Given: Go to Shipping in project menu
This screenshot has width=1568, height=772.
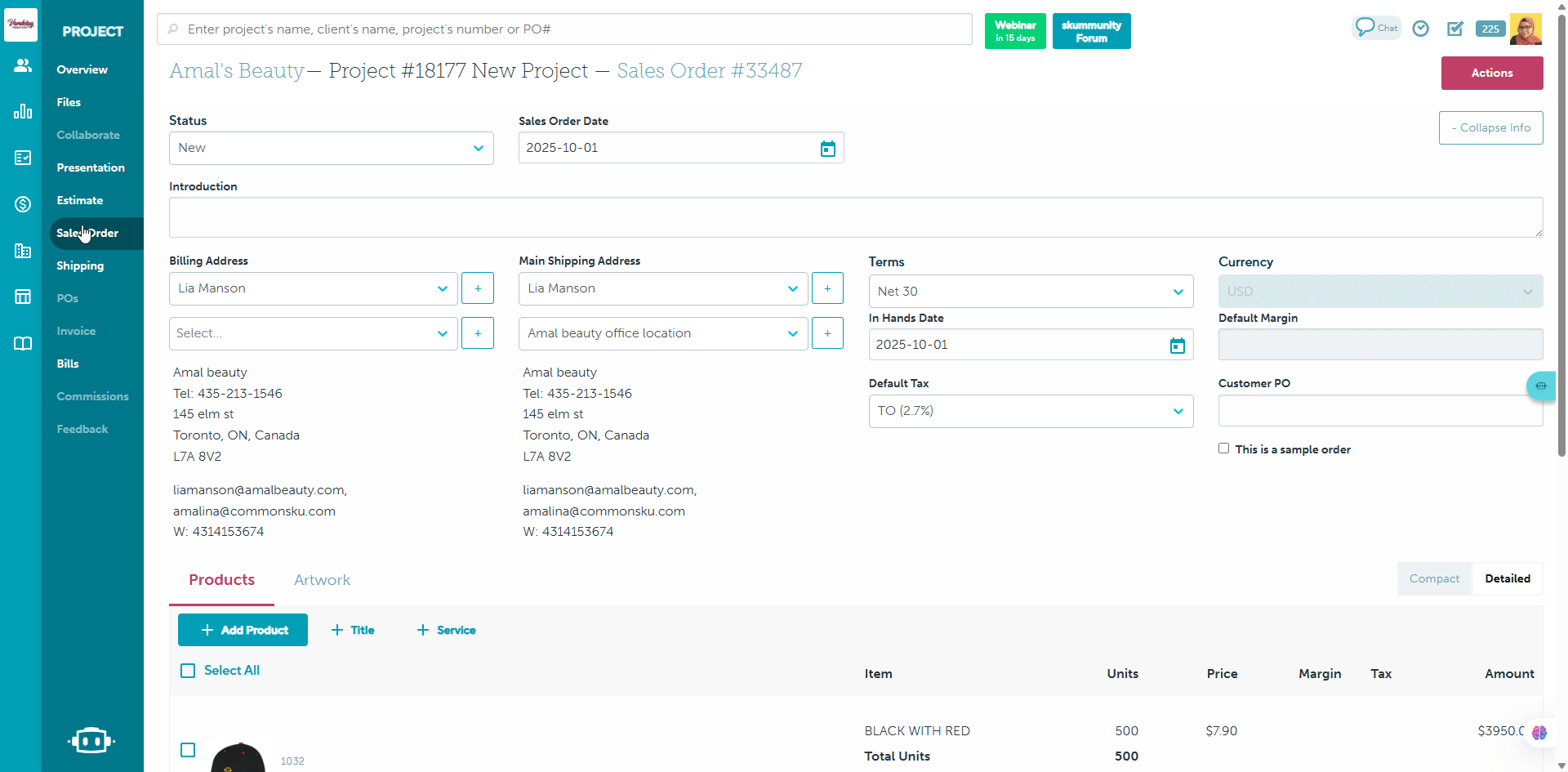Looking at the screenshot, I should pyautogui.click(x=80, y=266).
